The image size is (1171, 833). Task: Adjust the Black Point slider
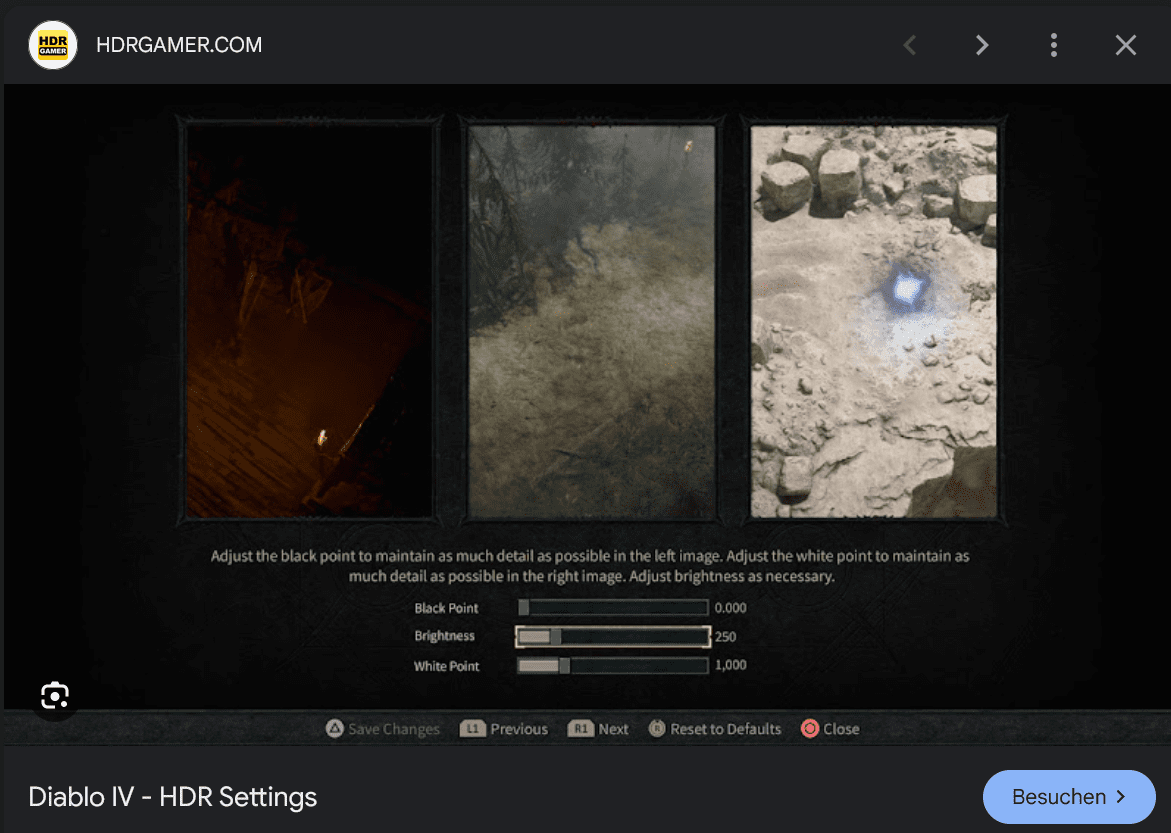(612, 607)
